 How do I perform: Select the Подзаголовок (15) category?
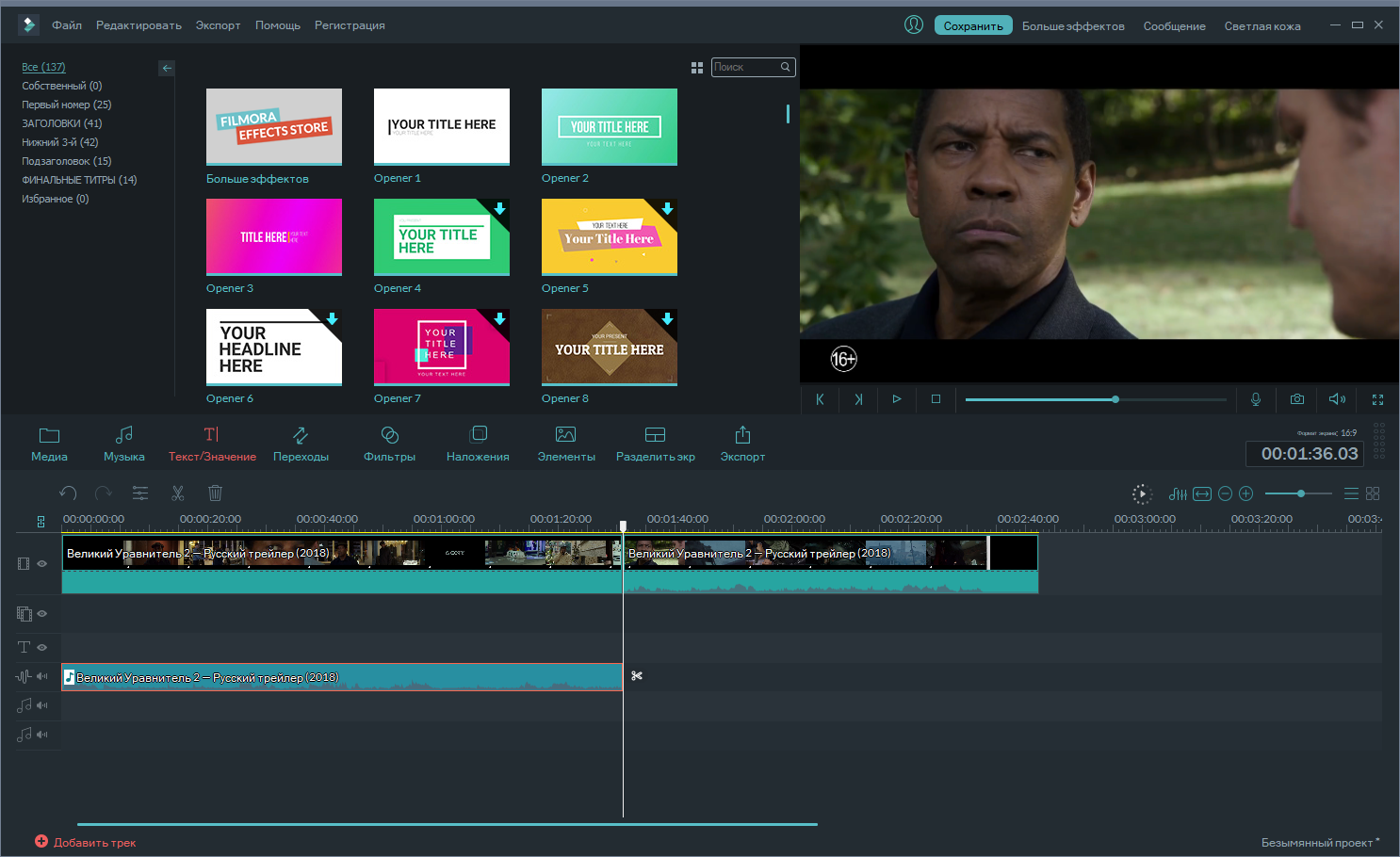coord(67,161)
